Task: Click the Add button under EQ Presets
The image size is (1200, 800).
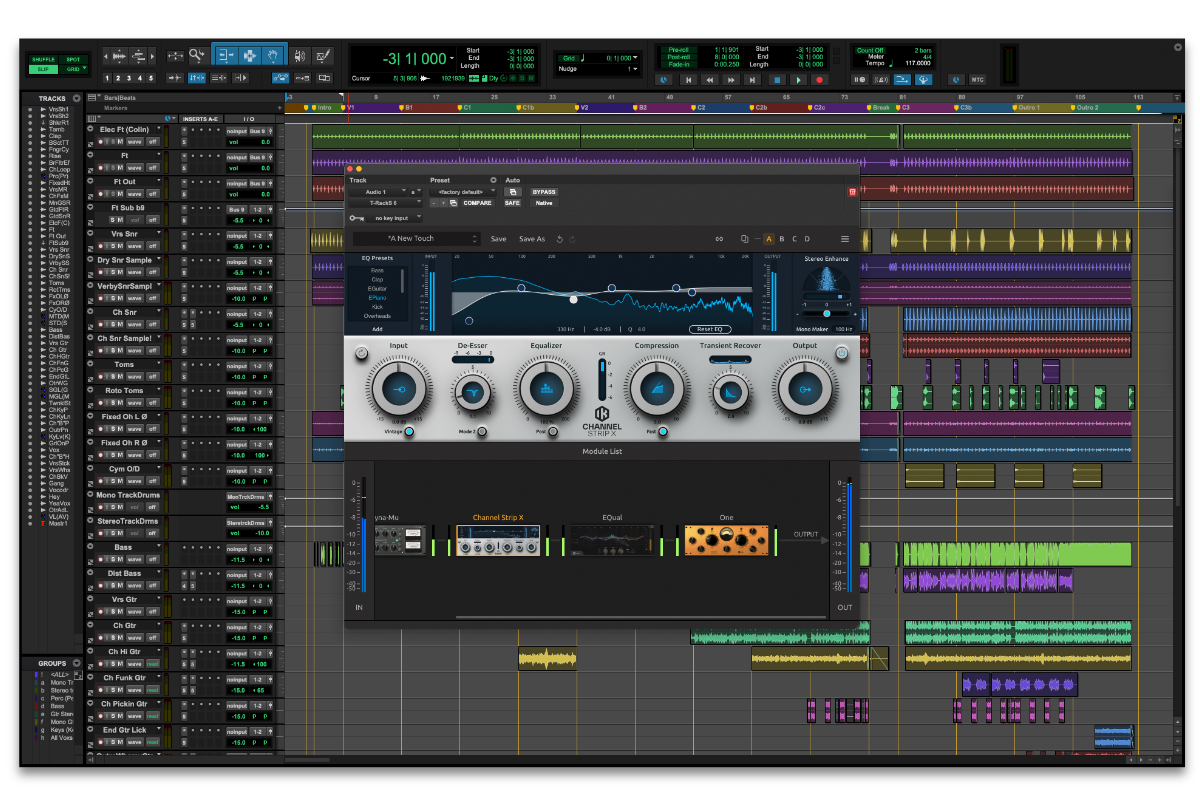Action: pyautogui.click(x=377, y=328)
